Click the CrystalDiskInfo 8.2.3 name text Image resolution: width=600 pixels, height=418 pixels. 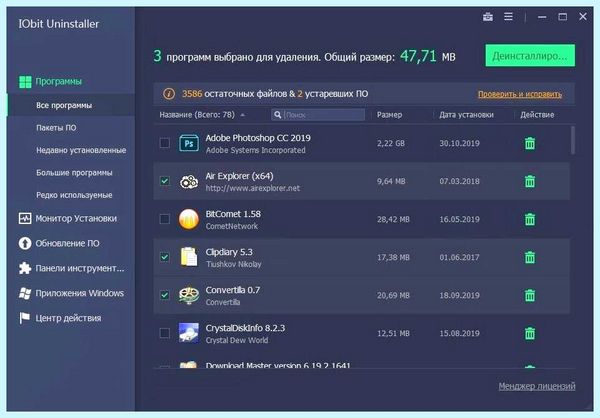pos(245,328)
